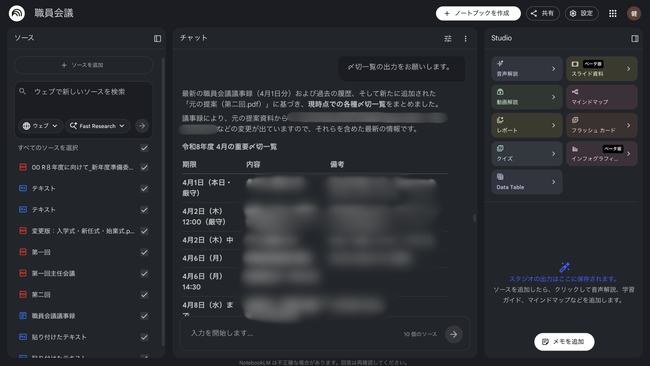Uncheck 変更版：入学式 source checkbox

click(x=144, y=231)
